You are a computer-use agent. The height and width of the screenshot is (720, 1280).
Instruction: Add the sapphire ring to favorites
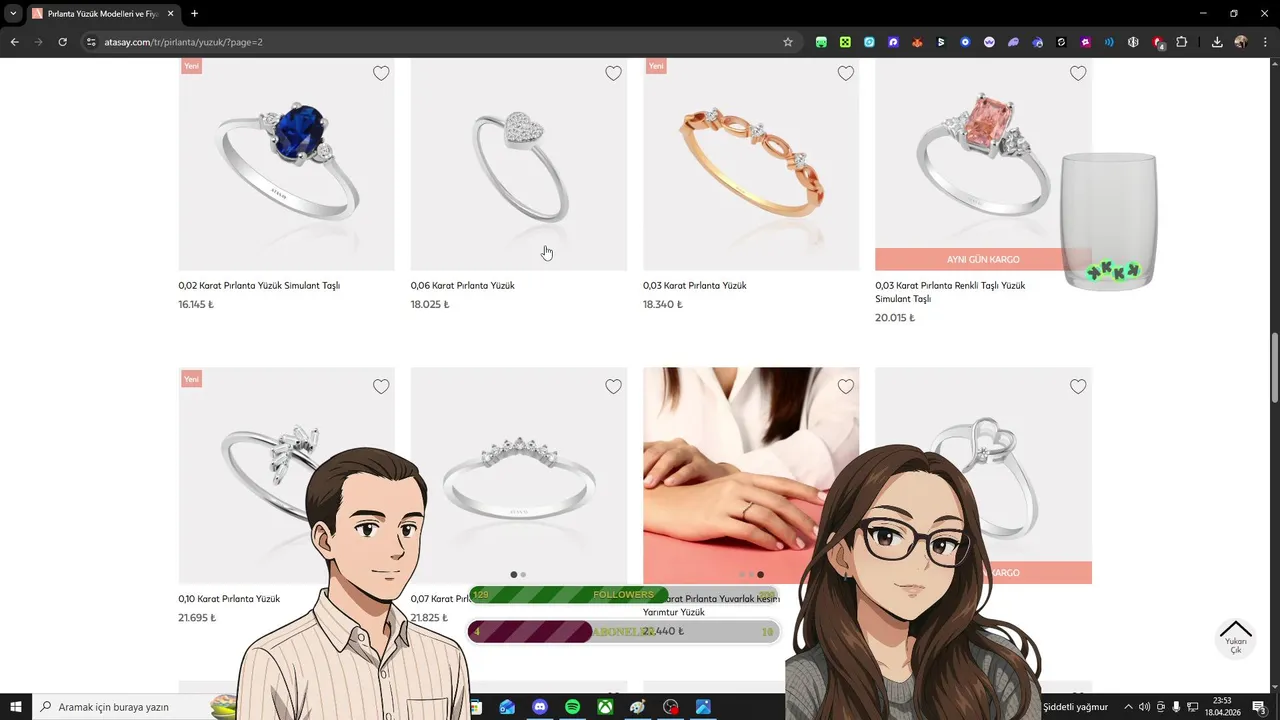[x=381, y=73]
